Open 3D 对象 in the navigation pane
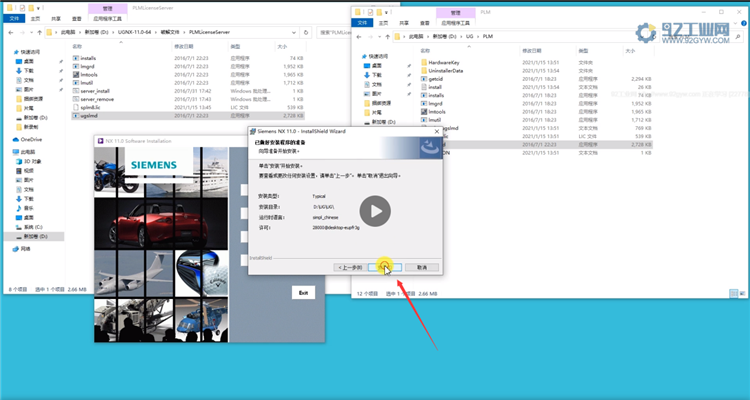The width and height of the screenshot is (750, 400). (x=32, y=161)
